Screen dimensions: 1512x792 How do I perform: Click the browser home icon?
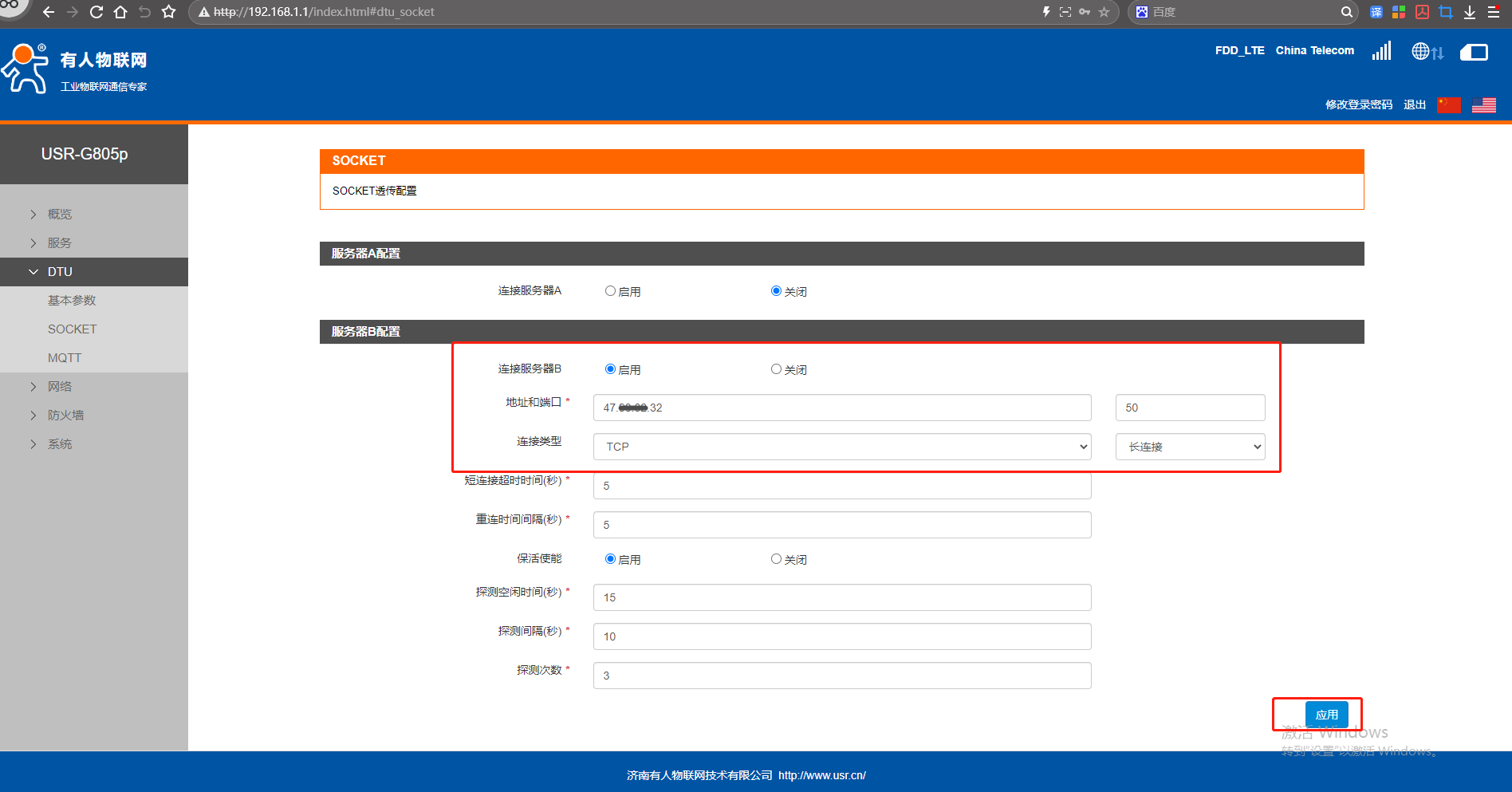(120, 12)
